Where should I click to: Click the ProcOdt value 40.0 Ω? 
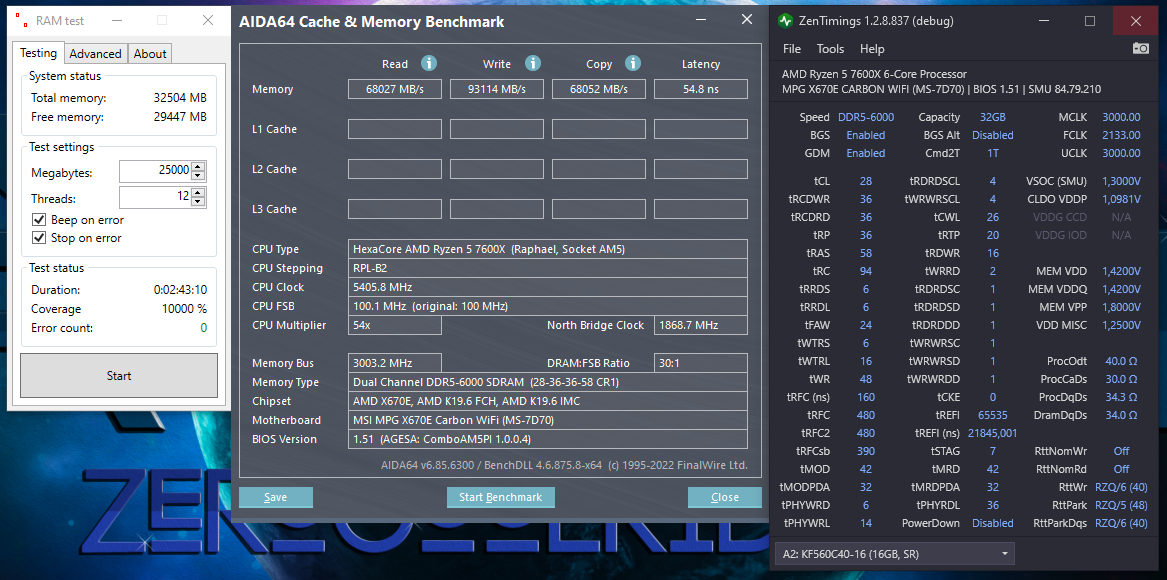pos(1121,361)
